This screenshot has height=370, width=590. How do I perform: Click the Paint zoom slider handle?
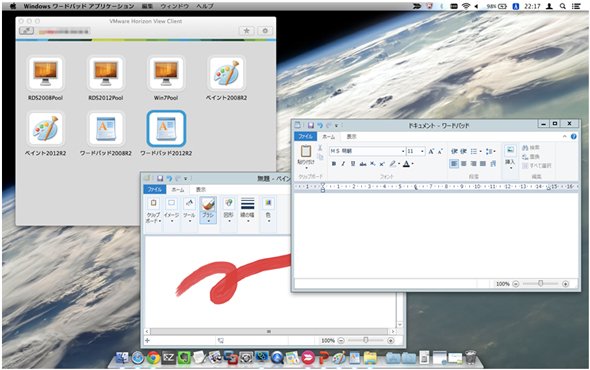click(x=366, y=340)
